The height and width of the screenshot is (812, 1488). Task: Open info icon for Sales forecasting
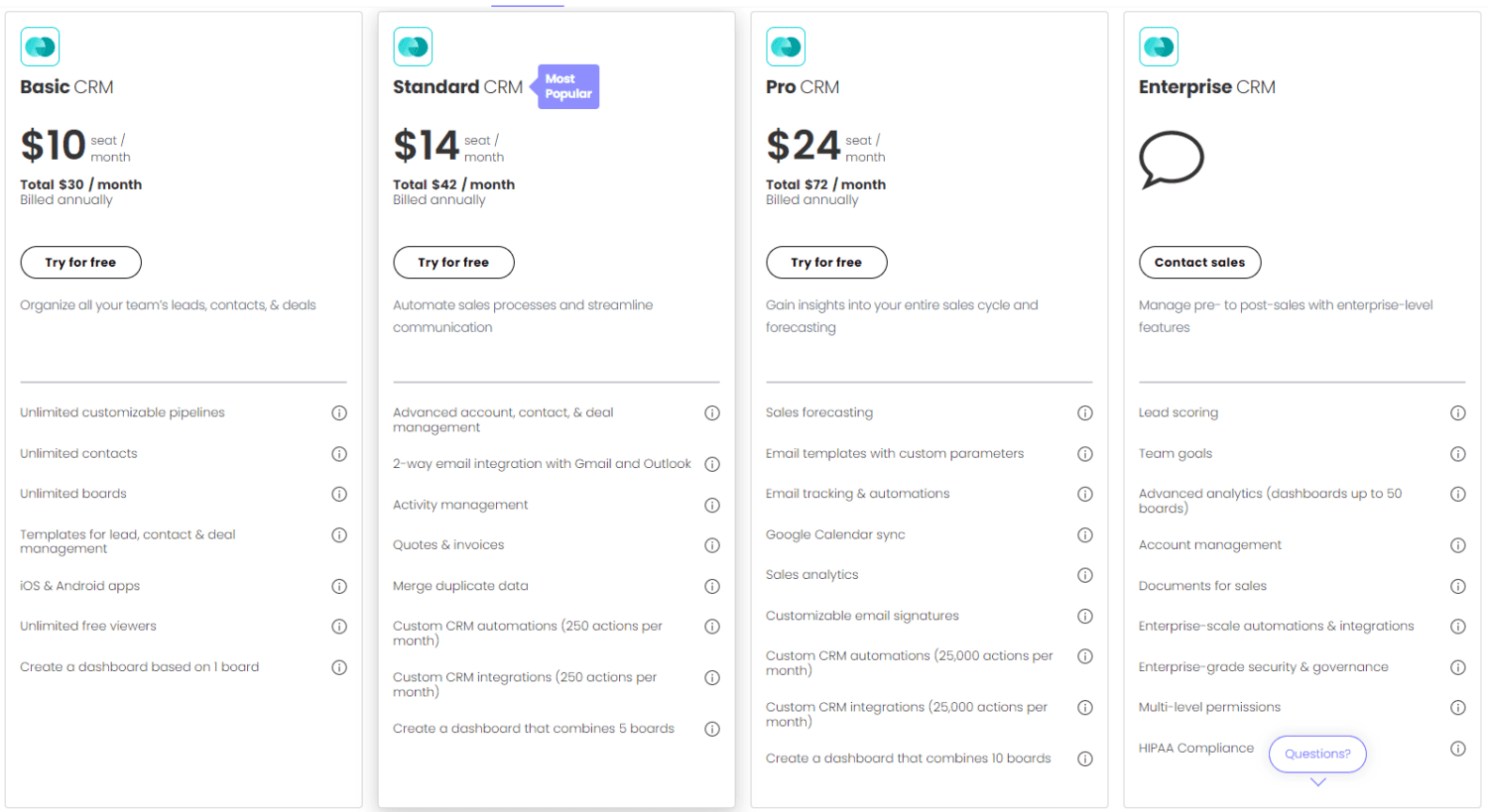(x=1085, y=413)
